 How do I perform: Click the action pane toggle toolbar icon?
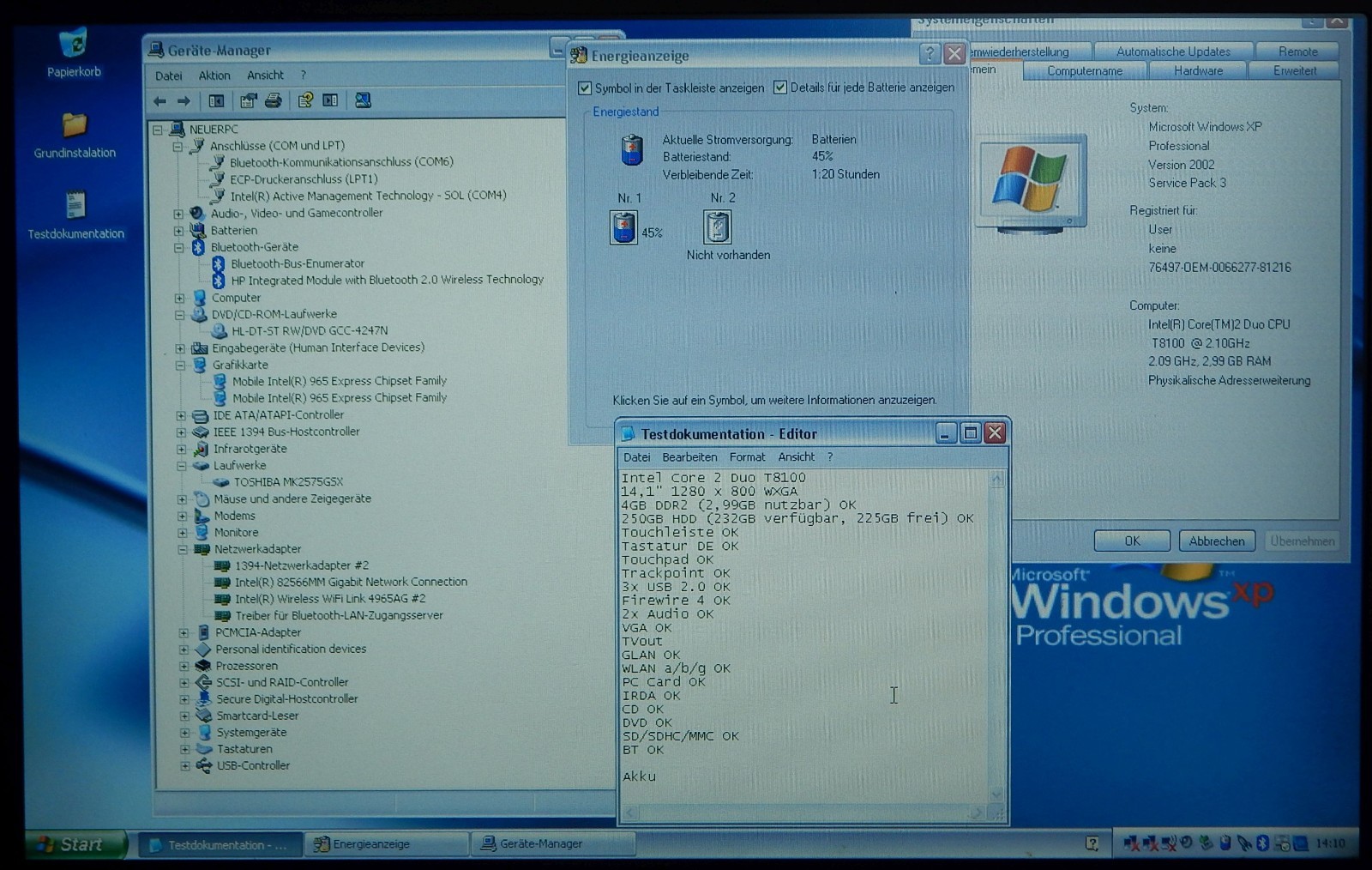(x=330, y=101)
